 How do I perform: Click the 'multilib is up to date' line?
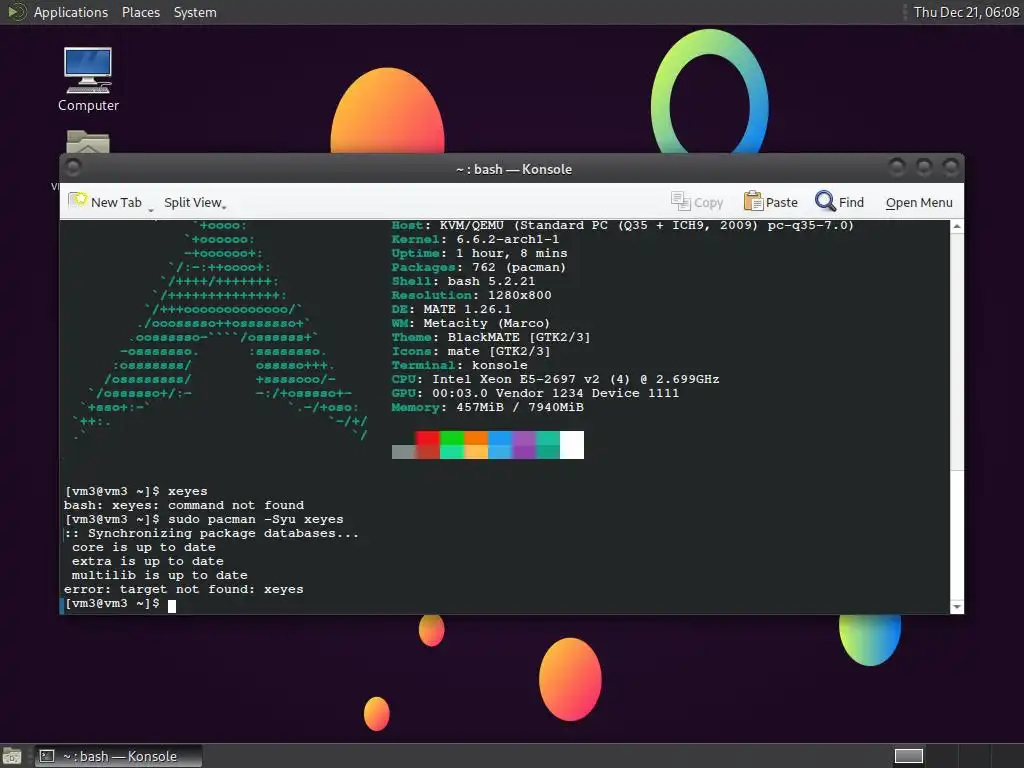pyautogui.click(x=159, y=575)
